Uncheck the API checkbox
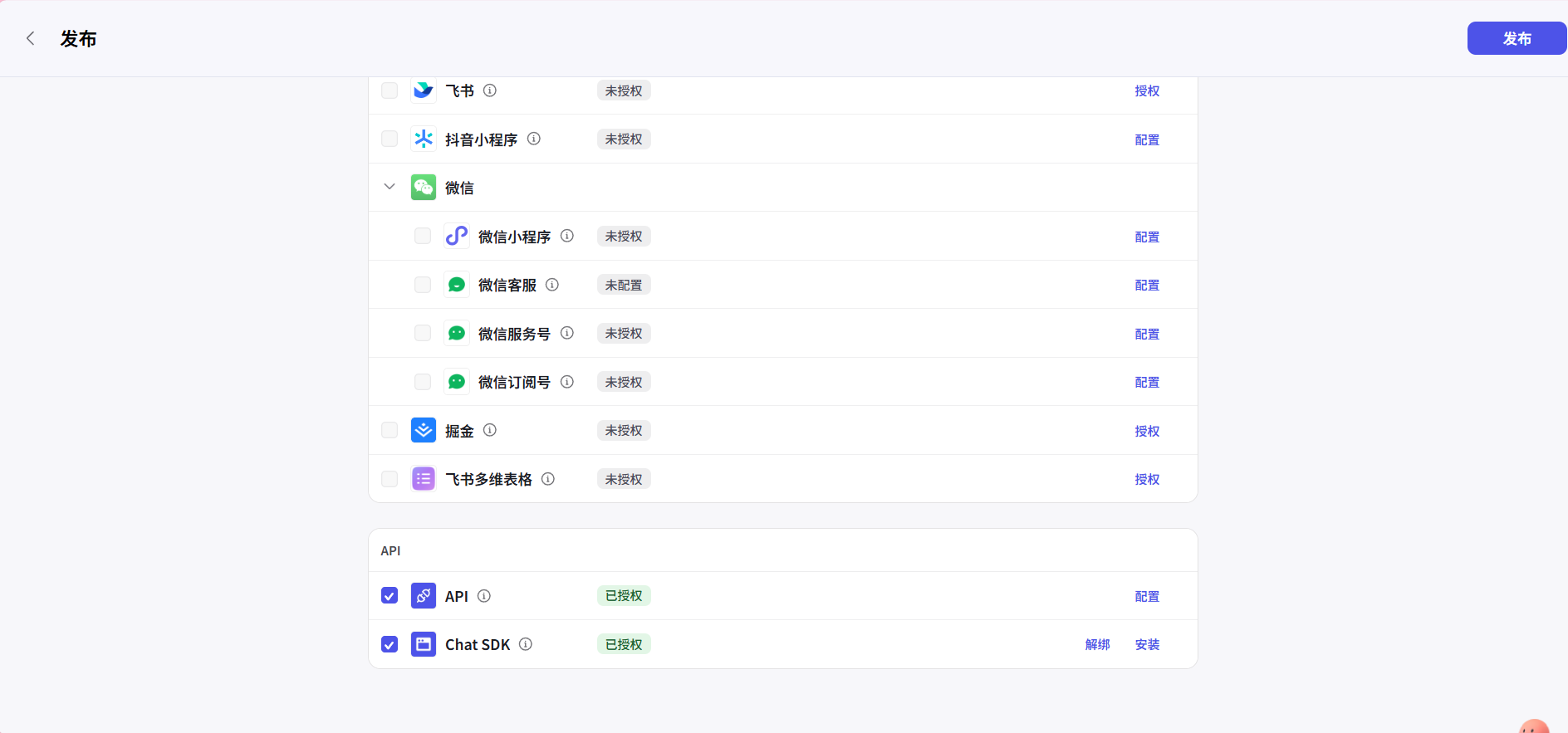 [x=390, y=596]
